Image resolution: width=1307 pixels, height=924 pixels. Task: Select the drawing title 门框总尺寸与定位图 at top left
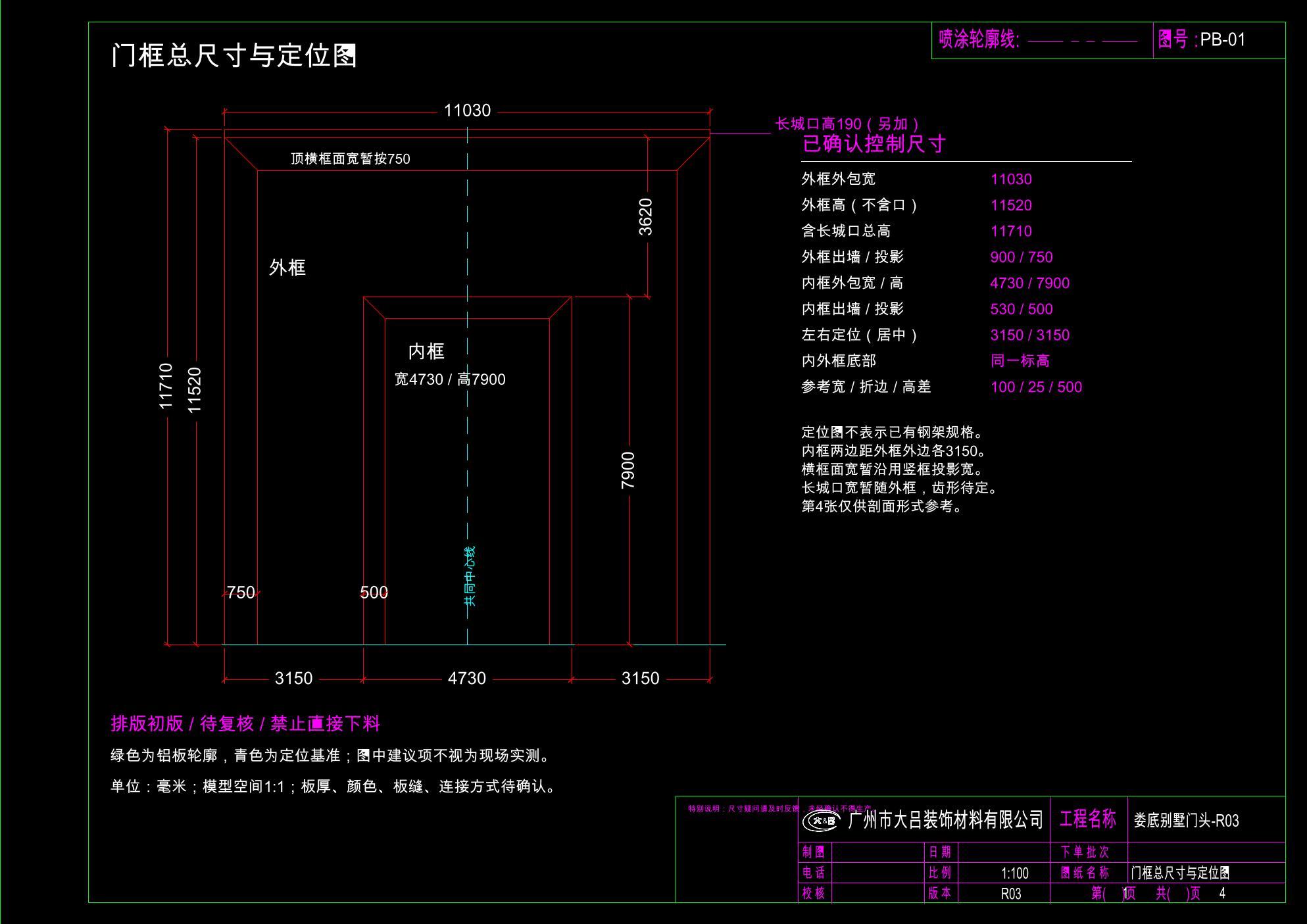coord(234,55)
